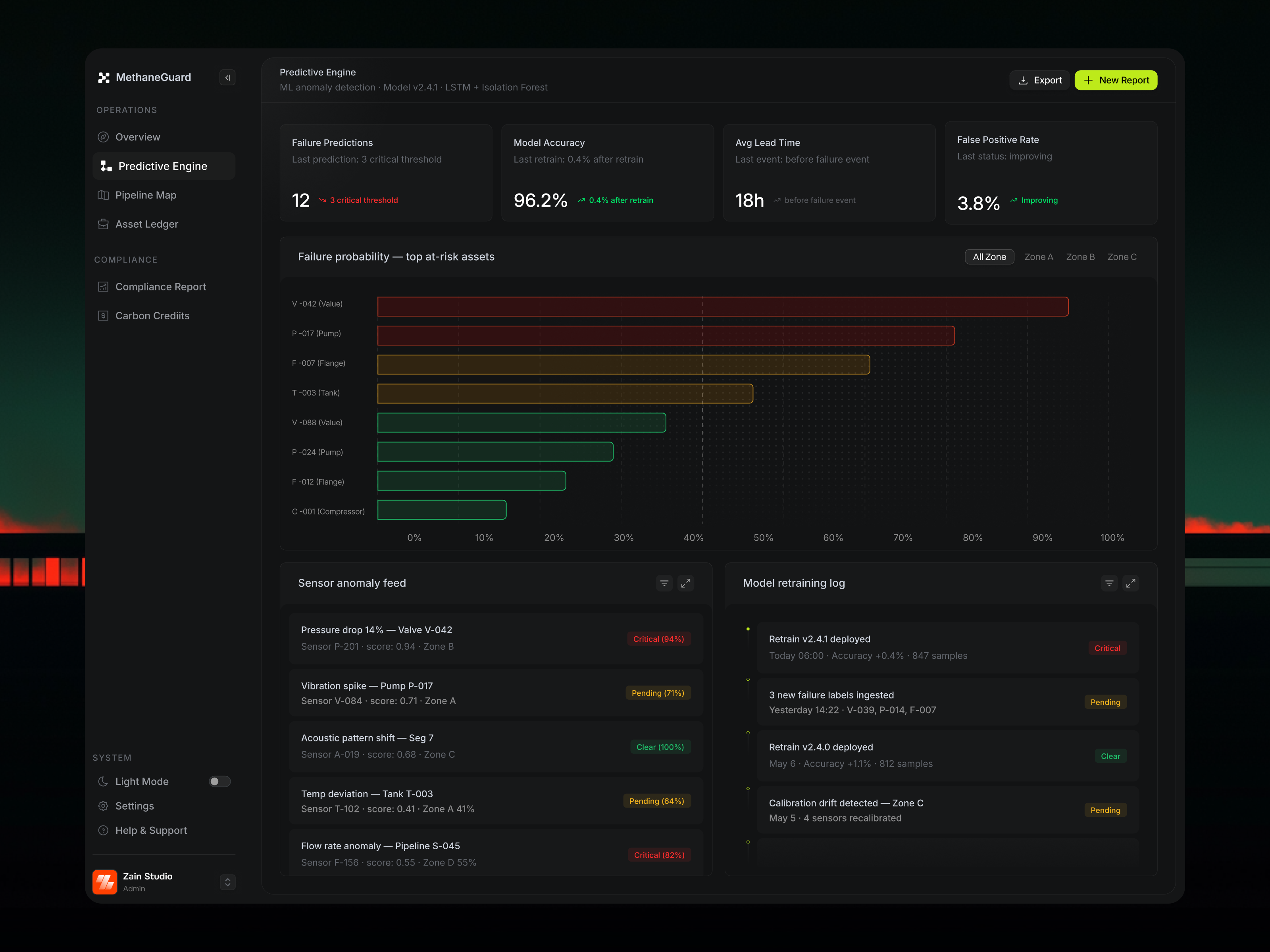
Task: Click the Export button
Action: 1039,81
